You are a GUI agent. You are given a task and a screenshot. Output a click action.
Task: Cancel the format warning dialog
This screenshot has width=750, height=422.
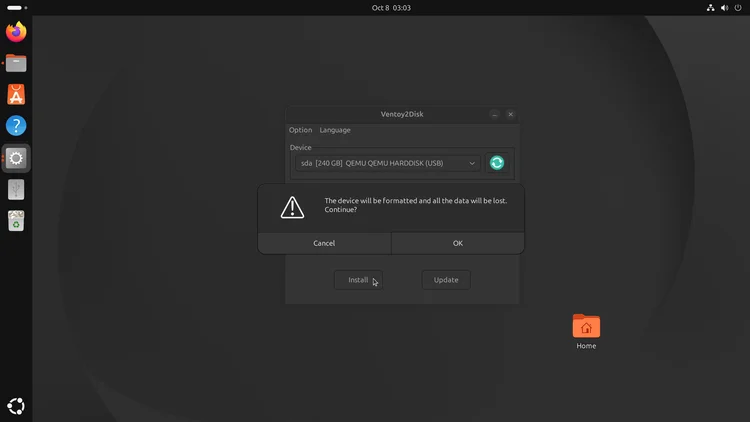(x=324, y=243)
